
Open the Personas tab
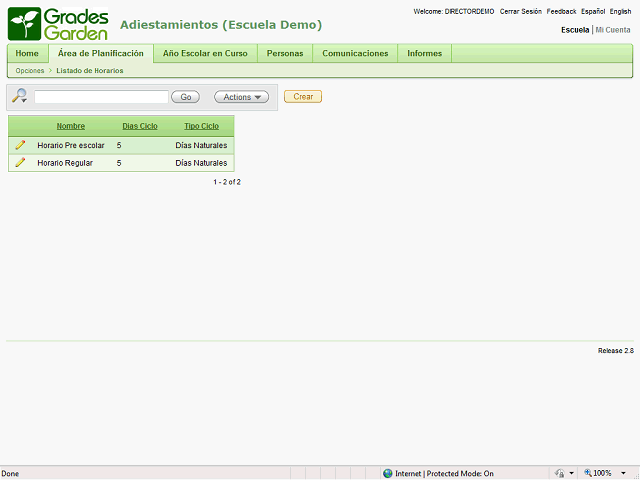pos(285,53)
